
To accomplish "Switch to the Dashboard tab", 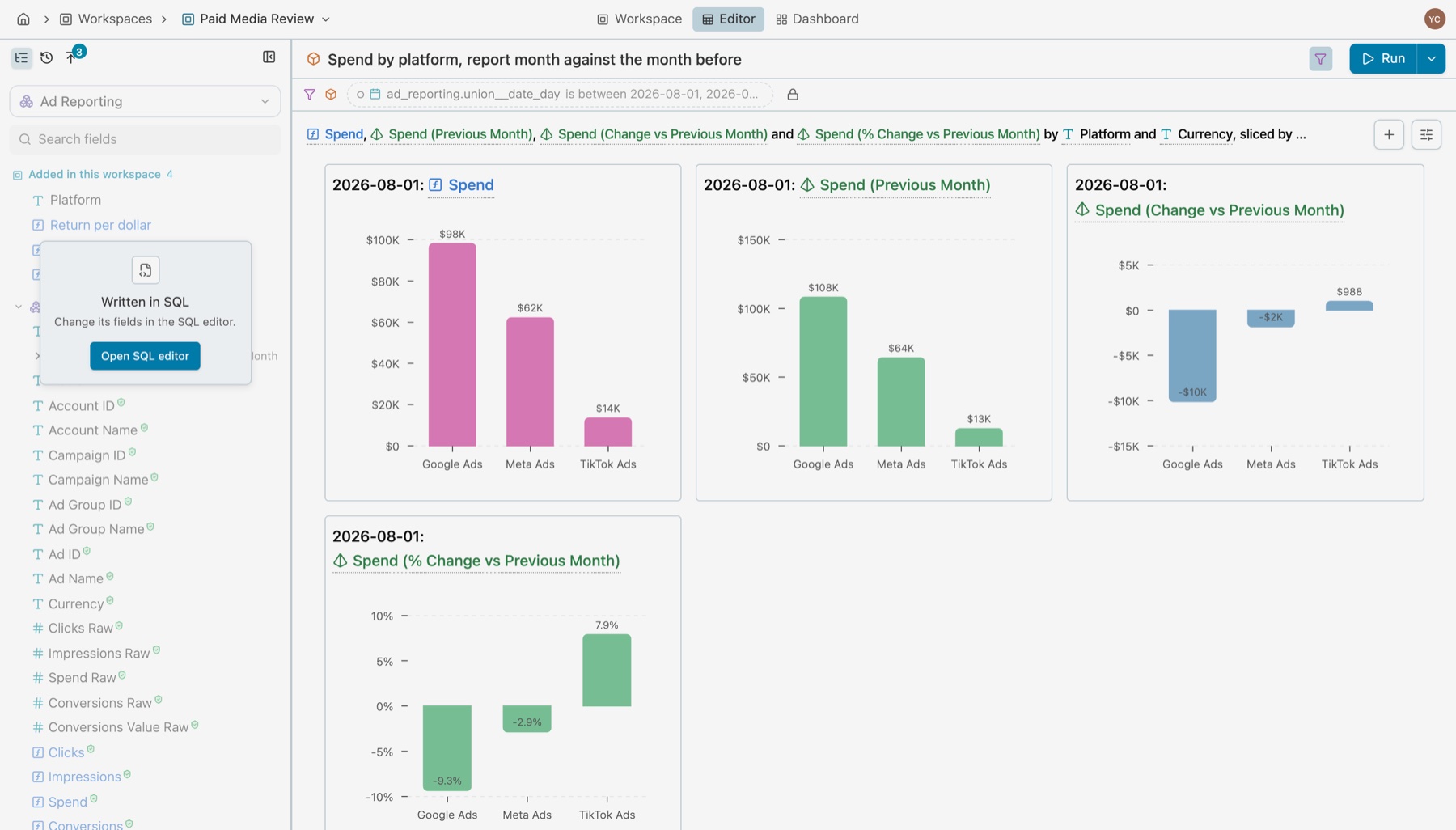I will tap(817, 19).
